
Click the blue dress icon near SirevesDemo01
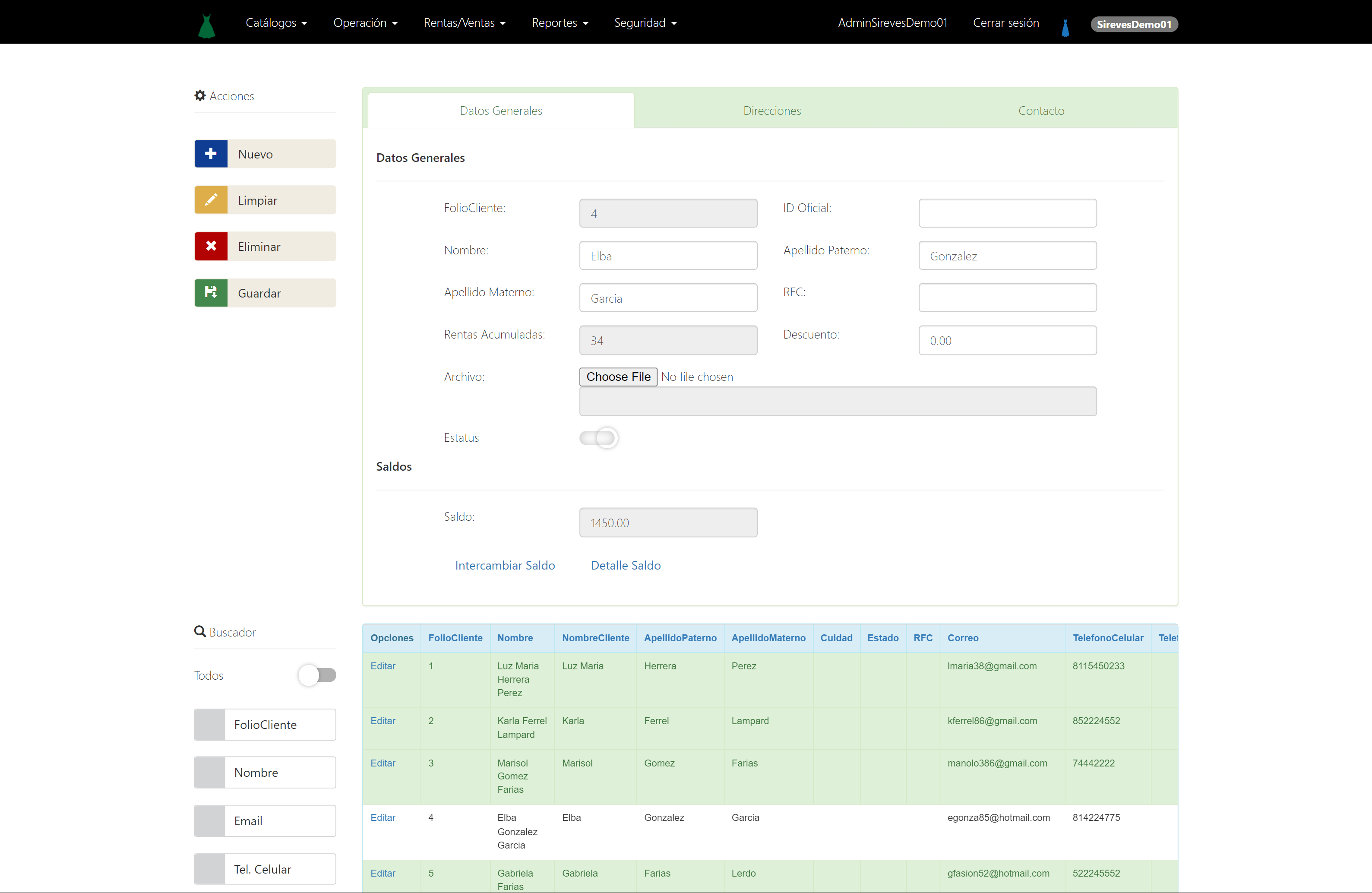coord(1065,27)
